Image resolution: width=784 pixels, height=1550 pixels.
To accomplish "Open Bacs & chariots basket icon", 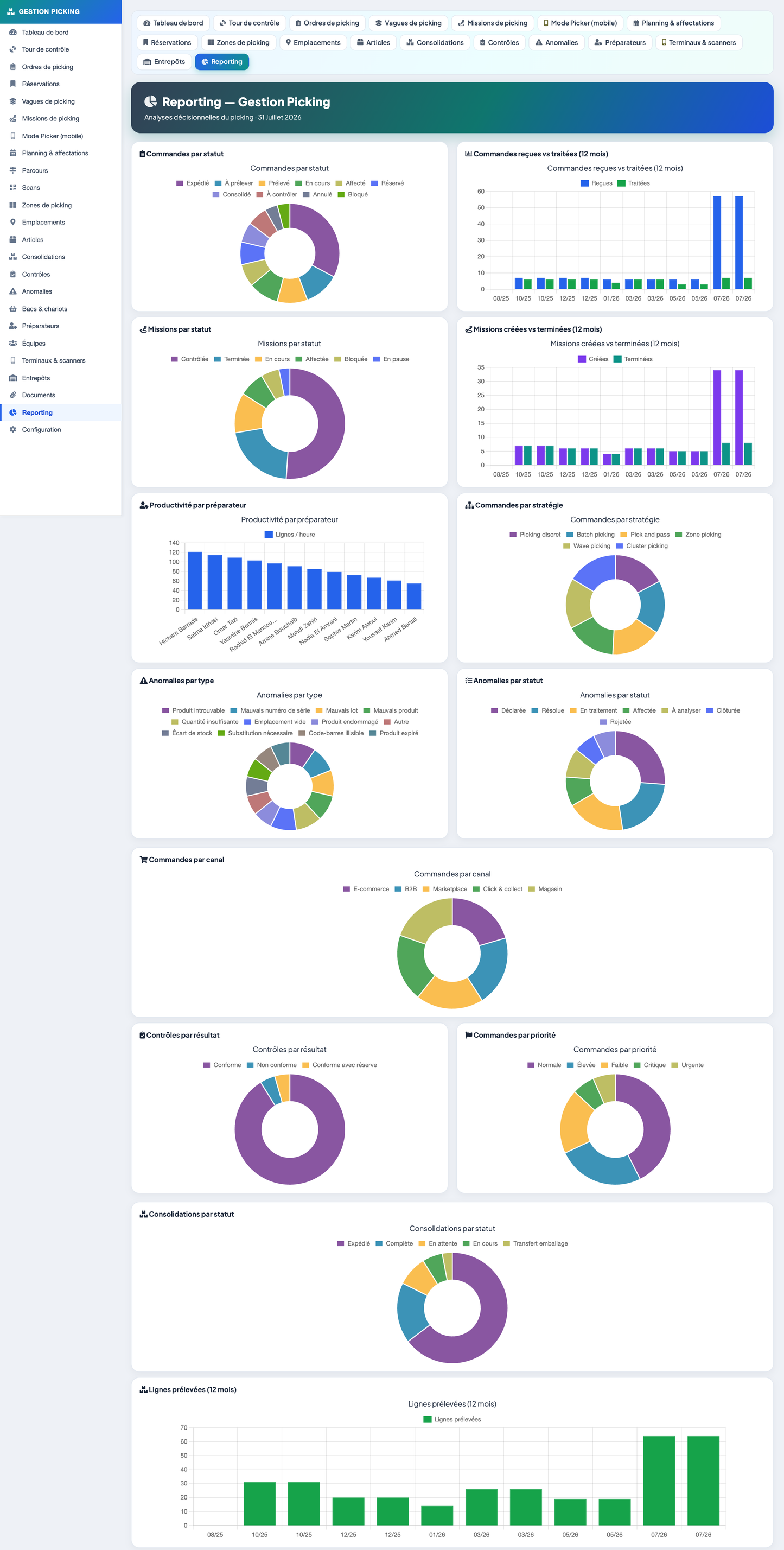I will [12, 309].
